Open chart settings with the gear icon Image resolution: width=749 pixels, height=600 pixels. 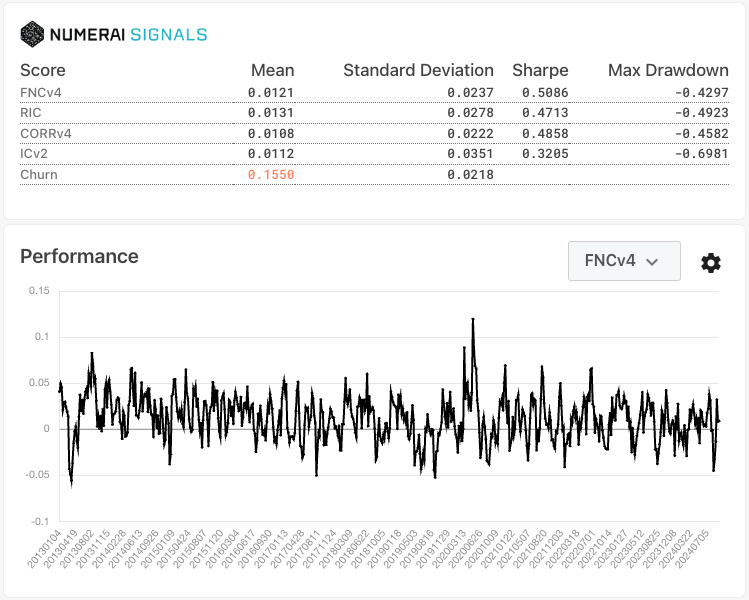coord(710,262)
